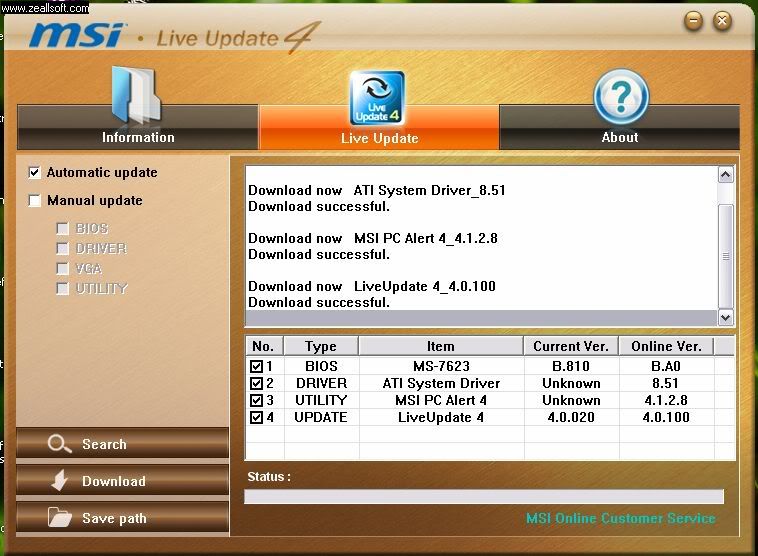
Task: Click log line Download now LiveUpdate 4_4.0.100
Action: (x=372, y=286)
